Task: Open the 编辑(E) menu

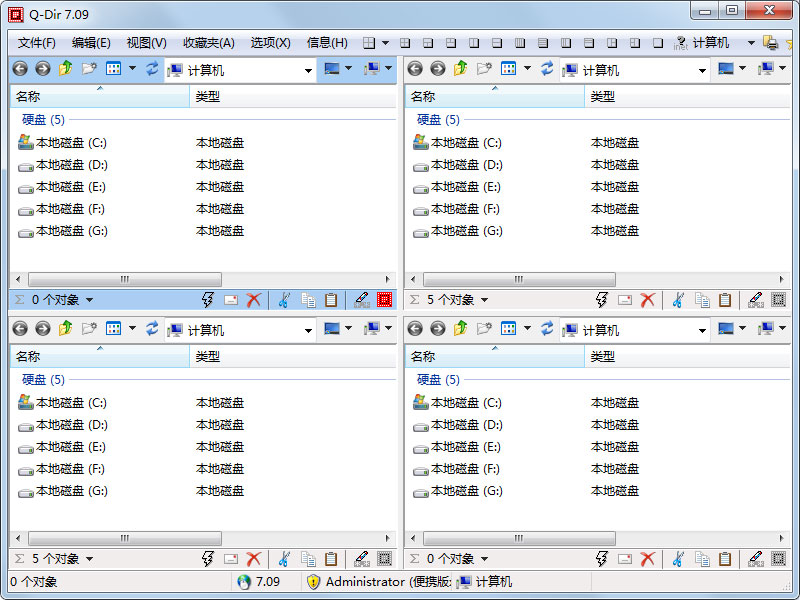Action: 91,43
